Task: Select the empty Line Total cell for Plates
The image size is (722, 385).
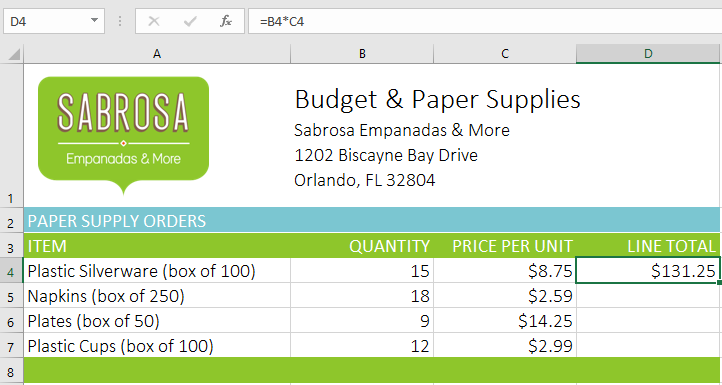Action: coord(648,321)
